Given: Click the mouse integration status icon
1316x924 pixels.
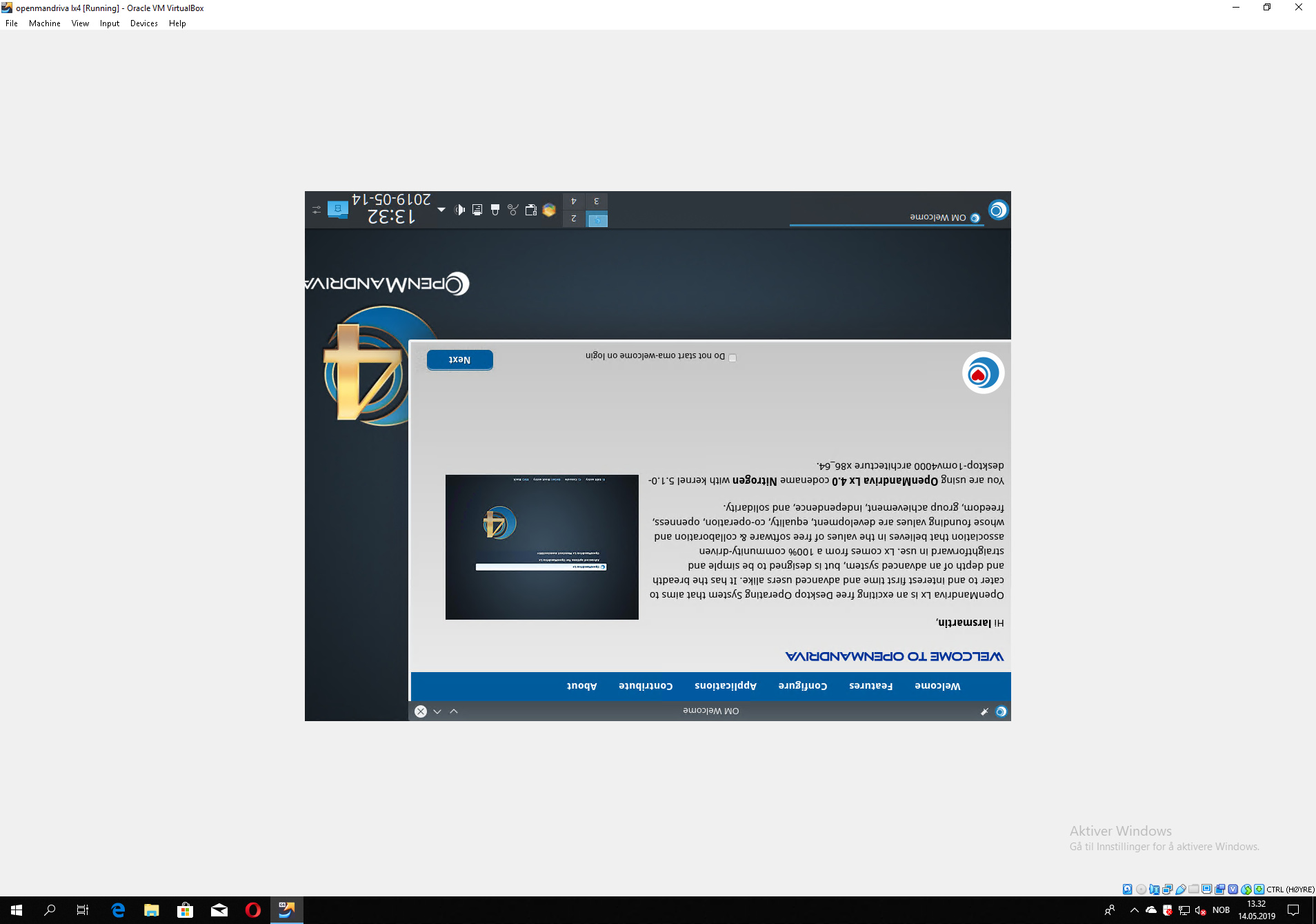Looking at the screenshot, I should click(1246, 889).
